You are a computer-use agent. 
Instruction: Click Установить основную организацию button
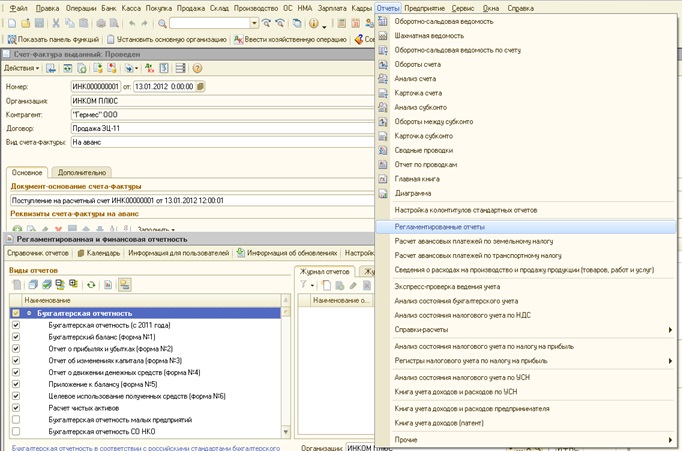tap(167, 40)
